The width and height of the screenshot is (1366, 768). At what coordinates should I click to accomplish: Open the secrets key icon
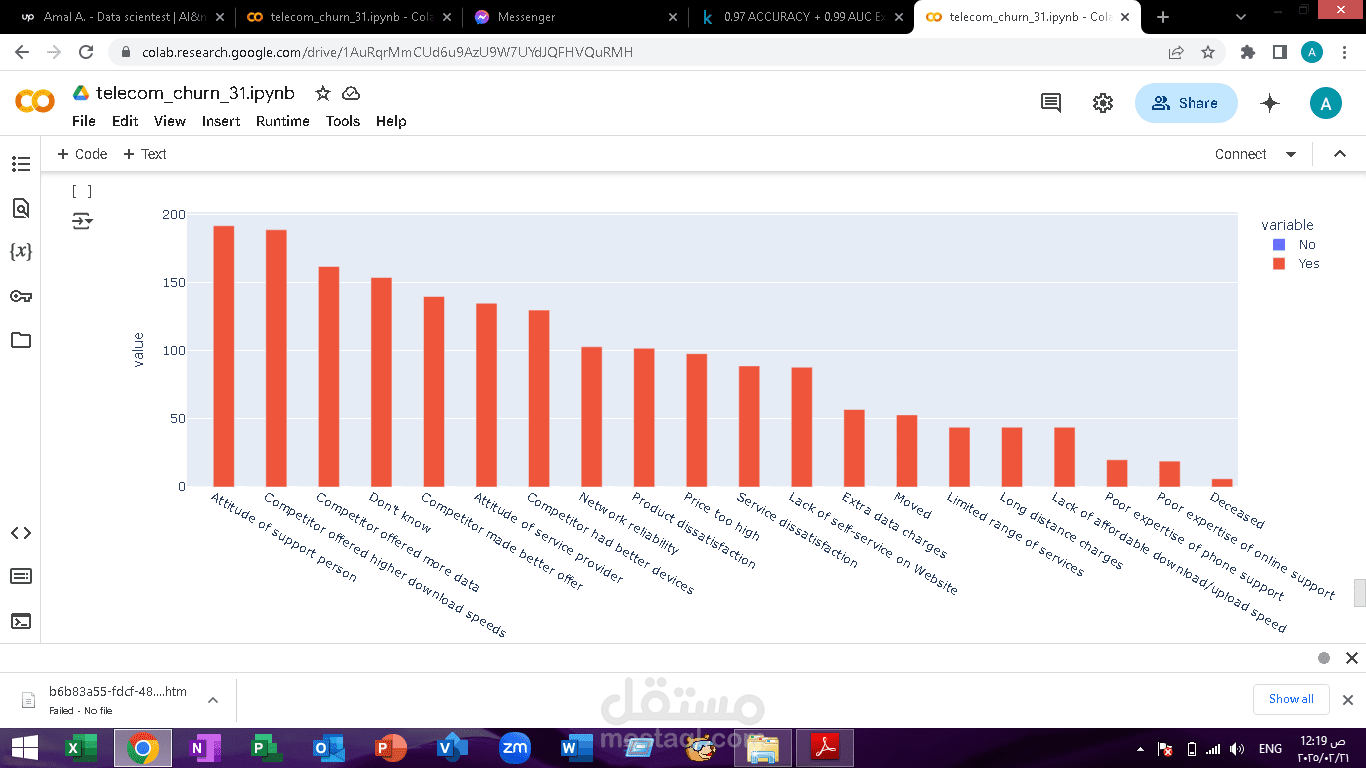[20, 296]
